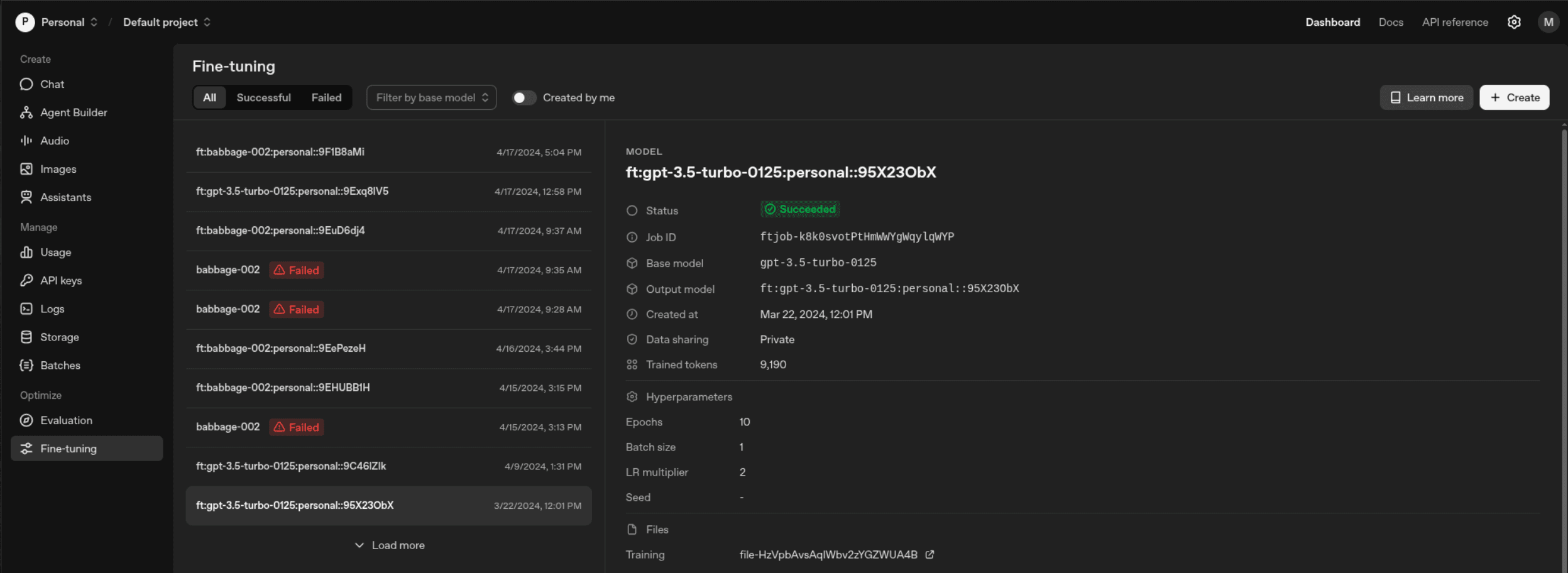Open the Audio tool
Screen dimensions: 1568x573
click(55, 140)
